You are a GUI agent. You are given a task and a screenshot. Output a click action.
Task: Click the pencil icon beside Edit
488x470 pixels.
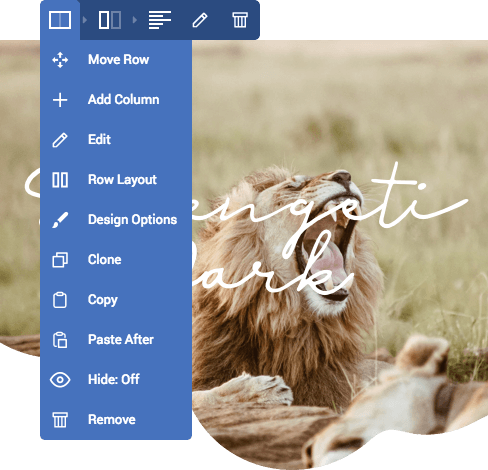(60, 140)
